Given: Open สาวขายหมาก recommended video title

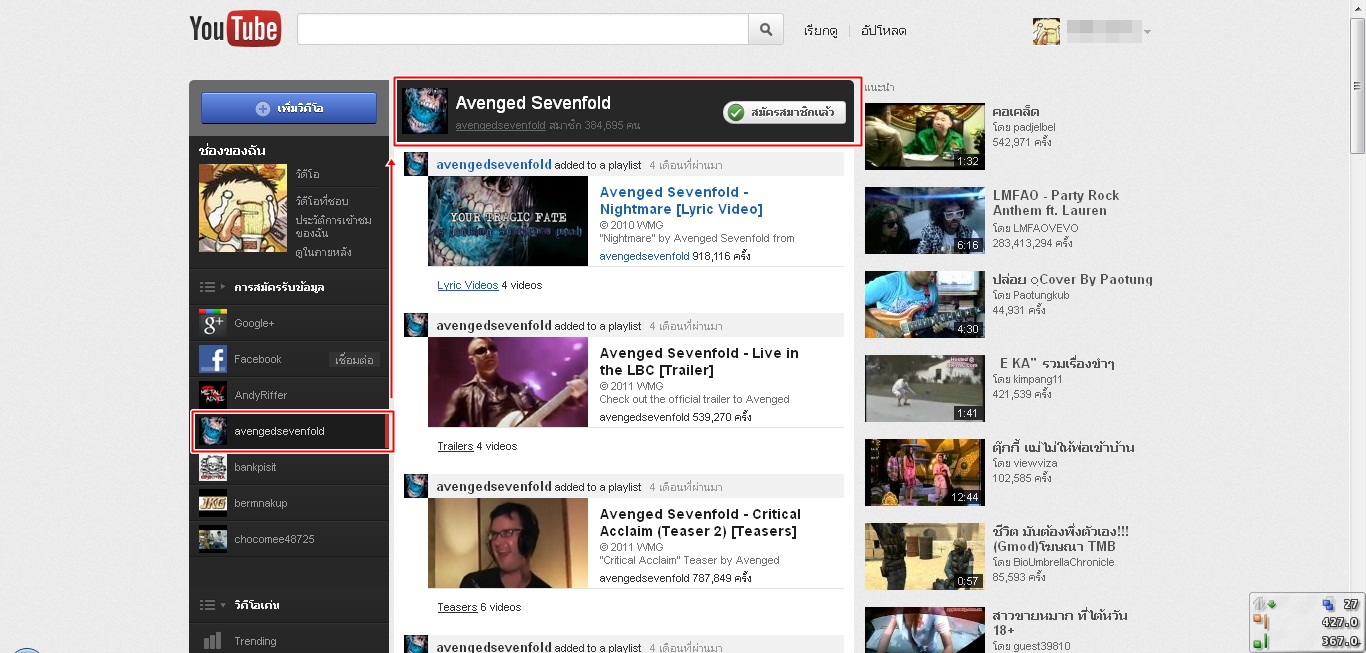Looking at the screenshot, I should pyautogui.click(x=1061, y=623).
